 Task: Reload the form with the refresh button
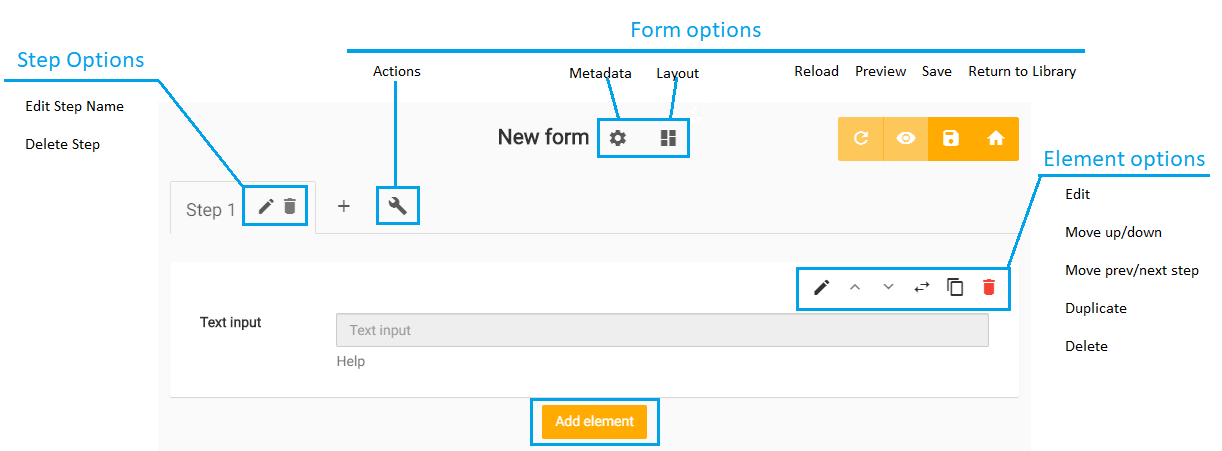(860, 139)
